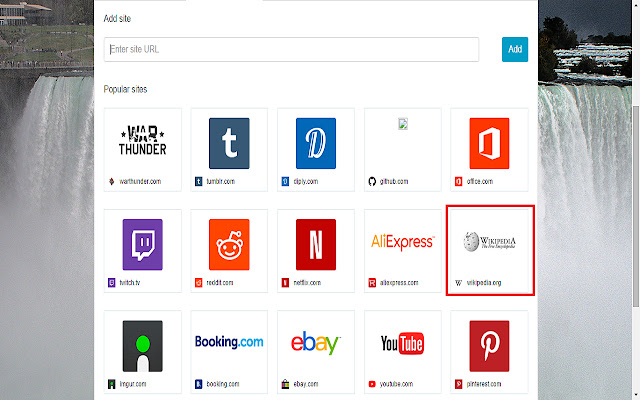Click the diply.com favicon
This screenshot has height=400, width=640.
(285, 181)
